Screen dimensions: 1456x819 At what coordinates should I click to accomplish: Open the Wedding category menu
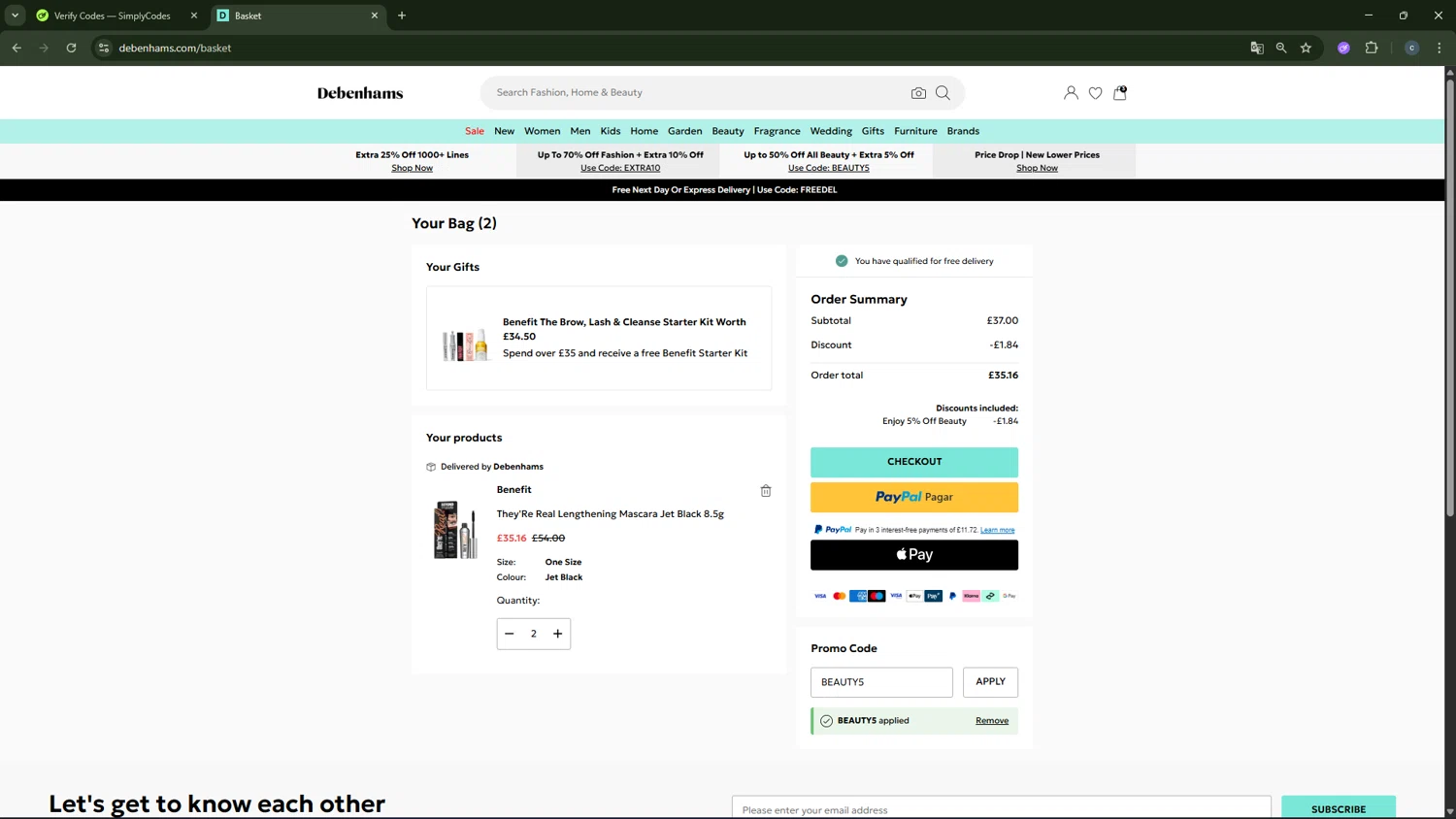pyautogui.click(x=831, y=131)
